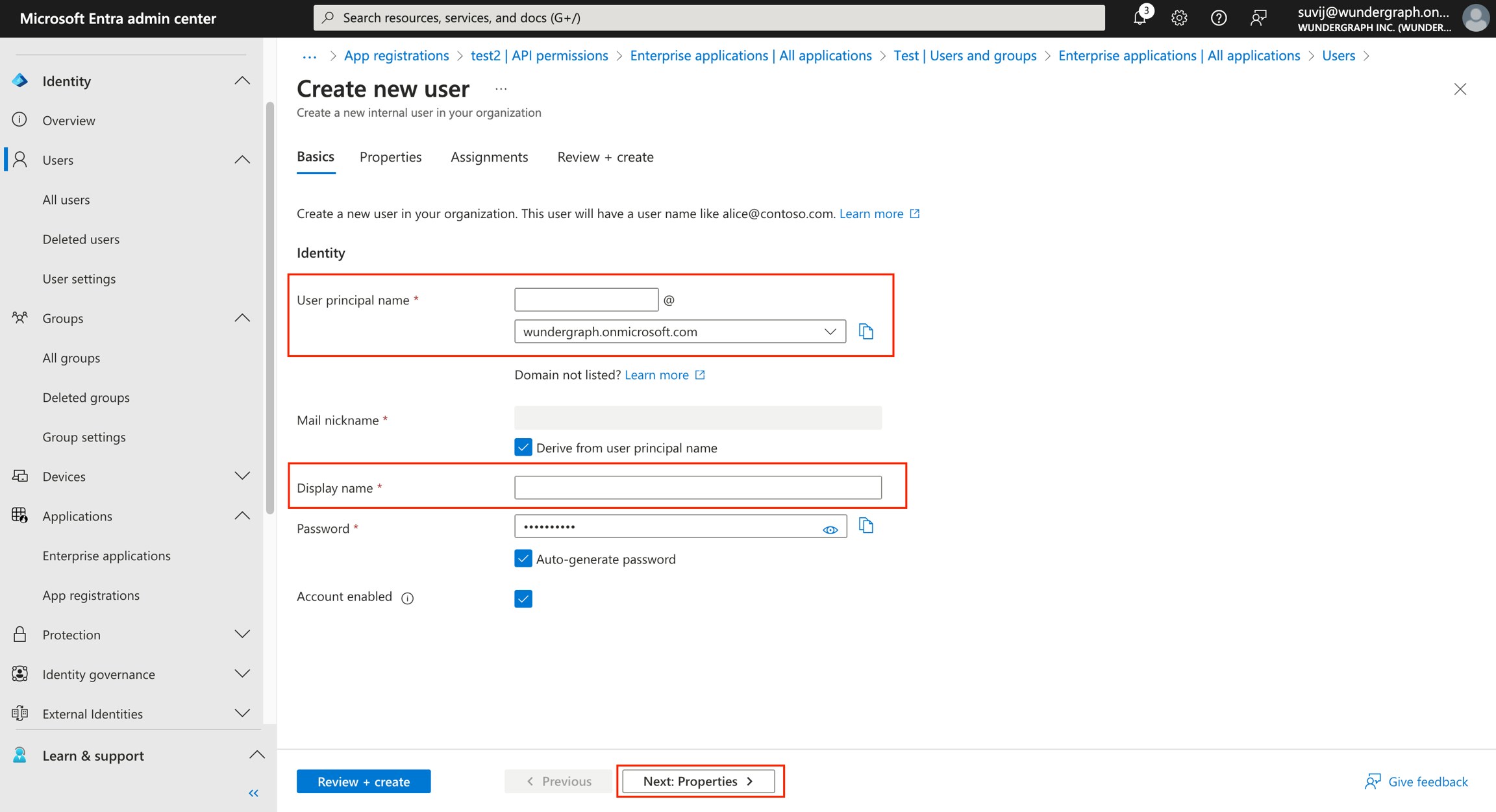1496x812 pixels.
Task: Switch to the Assignments tab
Action: pos(489,156)
